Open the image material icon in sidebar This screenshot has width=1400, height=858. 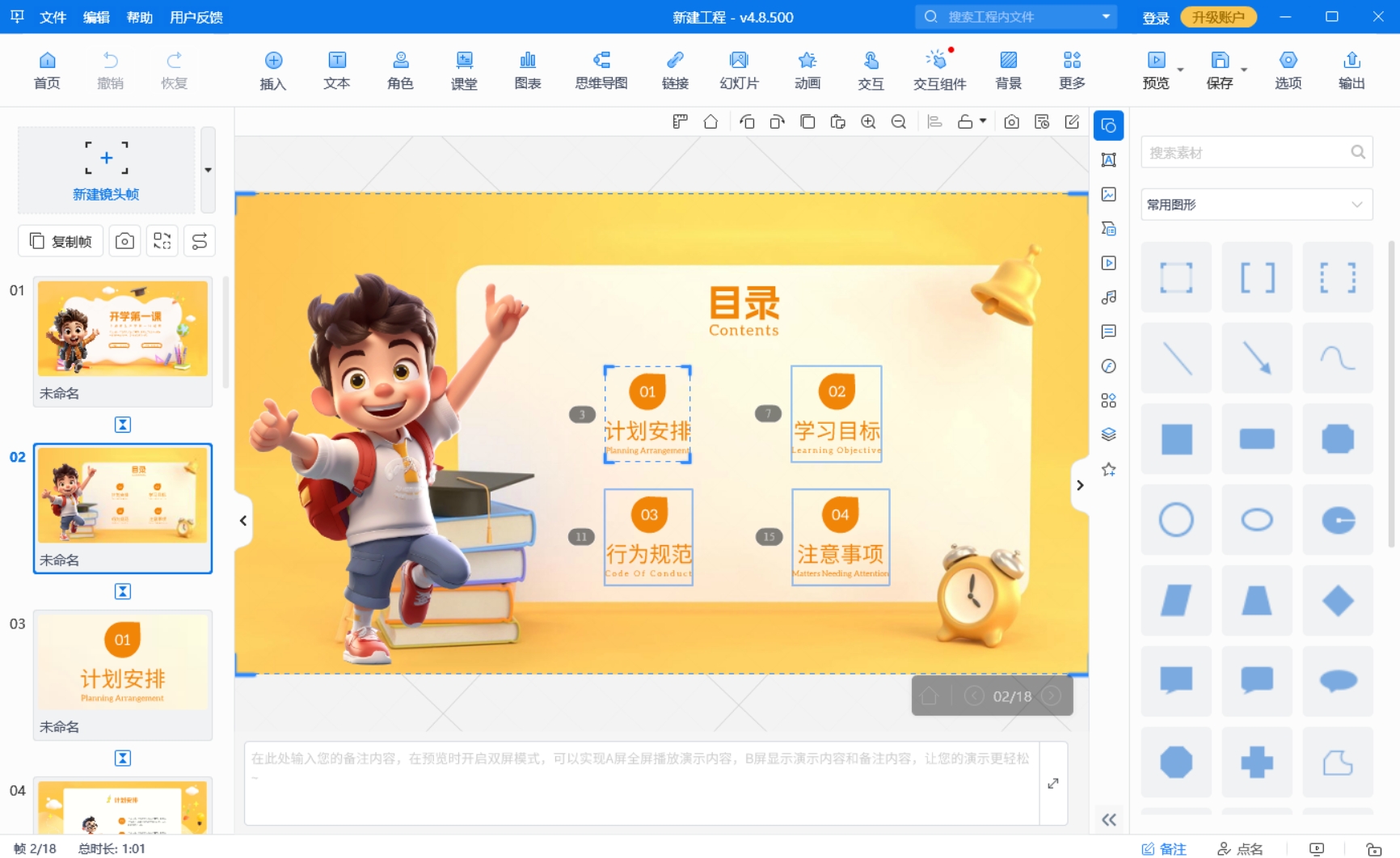click(1109, 194)
